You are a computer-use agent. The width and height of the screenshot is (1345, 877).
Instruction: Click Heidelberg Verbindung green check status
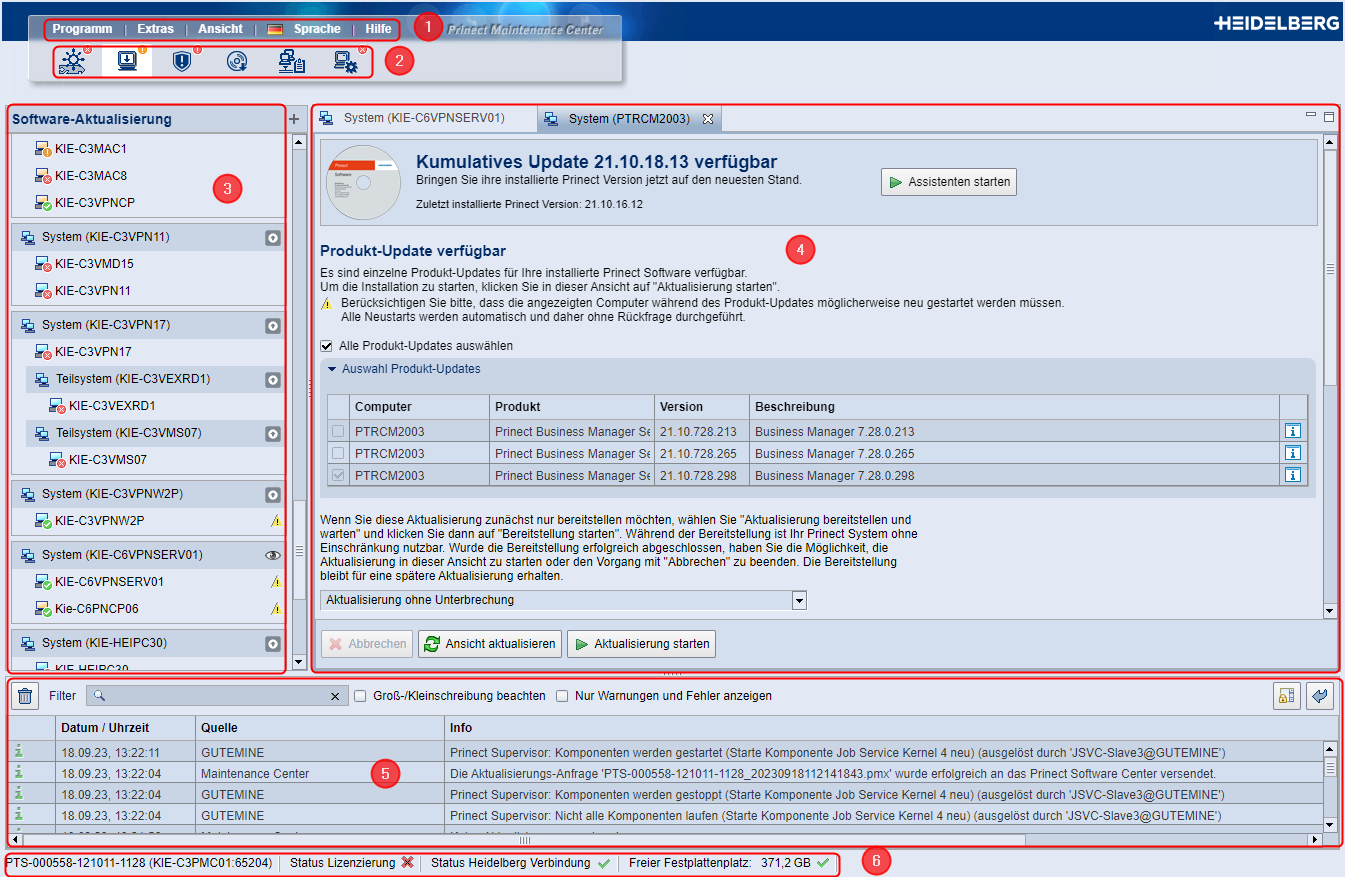[x=603, y=863]
